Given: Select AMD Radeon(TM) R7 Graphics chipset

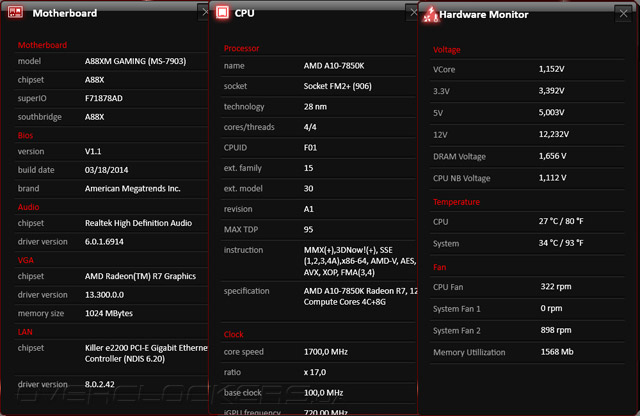Looking at the screenshot, I should [x=140, y=276].
